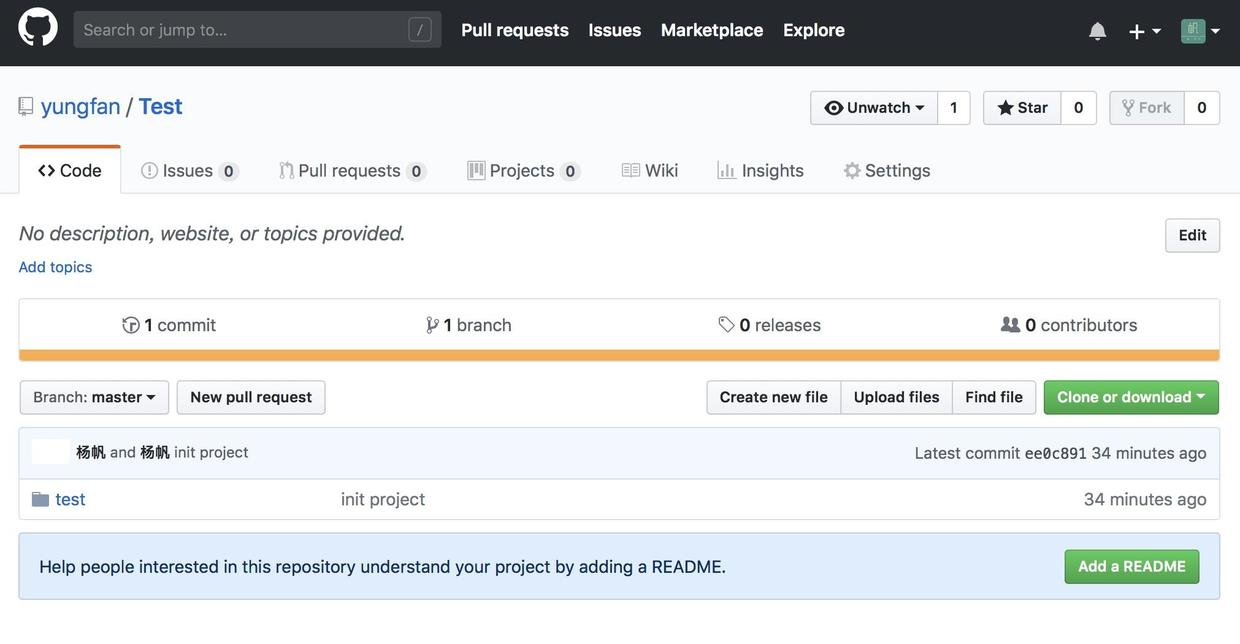Click the orange language color bar
1240x644 pixels.
tap(619, 355)
